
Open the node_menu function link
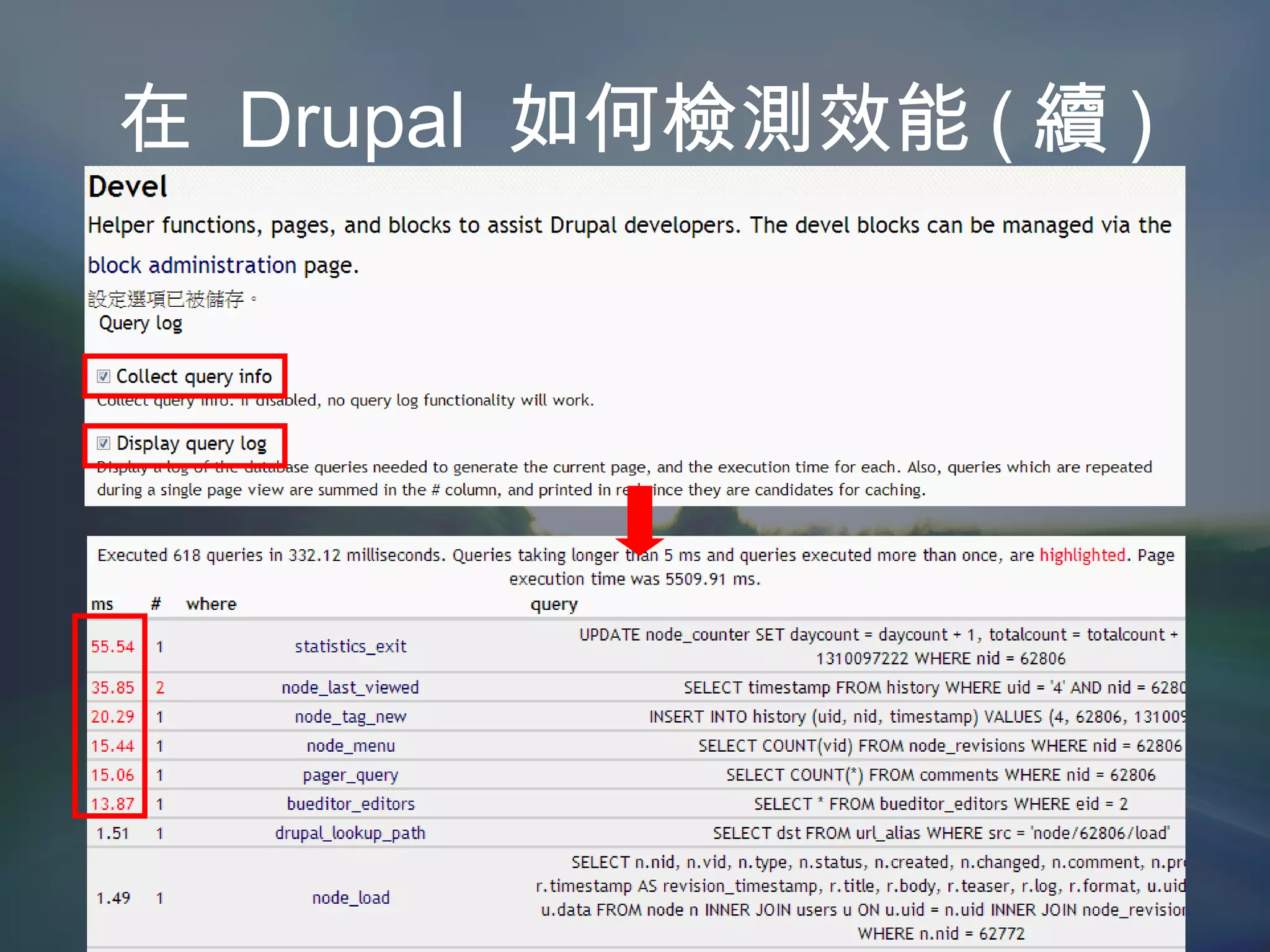tap(350, 746)
